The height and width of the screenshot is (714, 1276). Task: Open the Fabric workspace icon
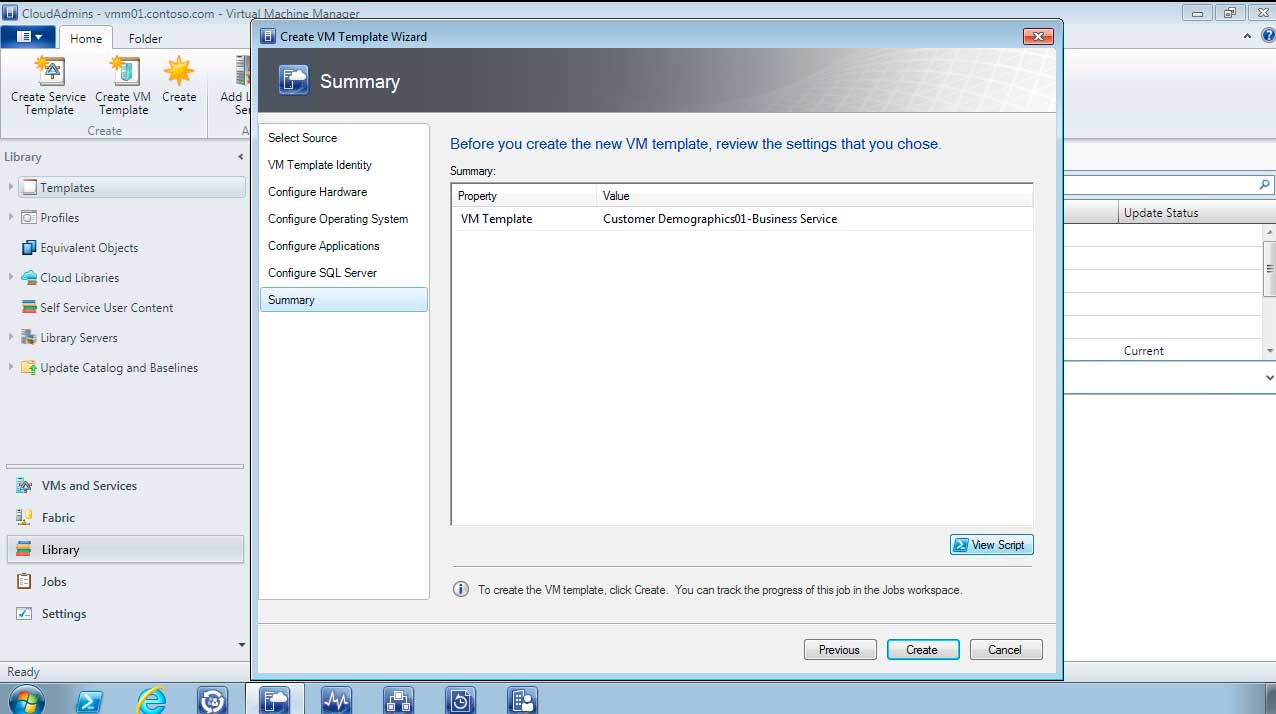24,518
